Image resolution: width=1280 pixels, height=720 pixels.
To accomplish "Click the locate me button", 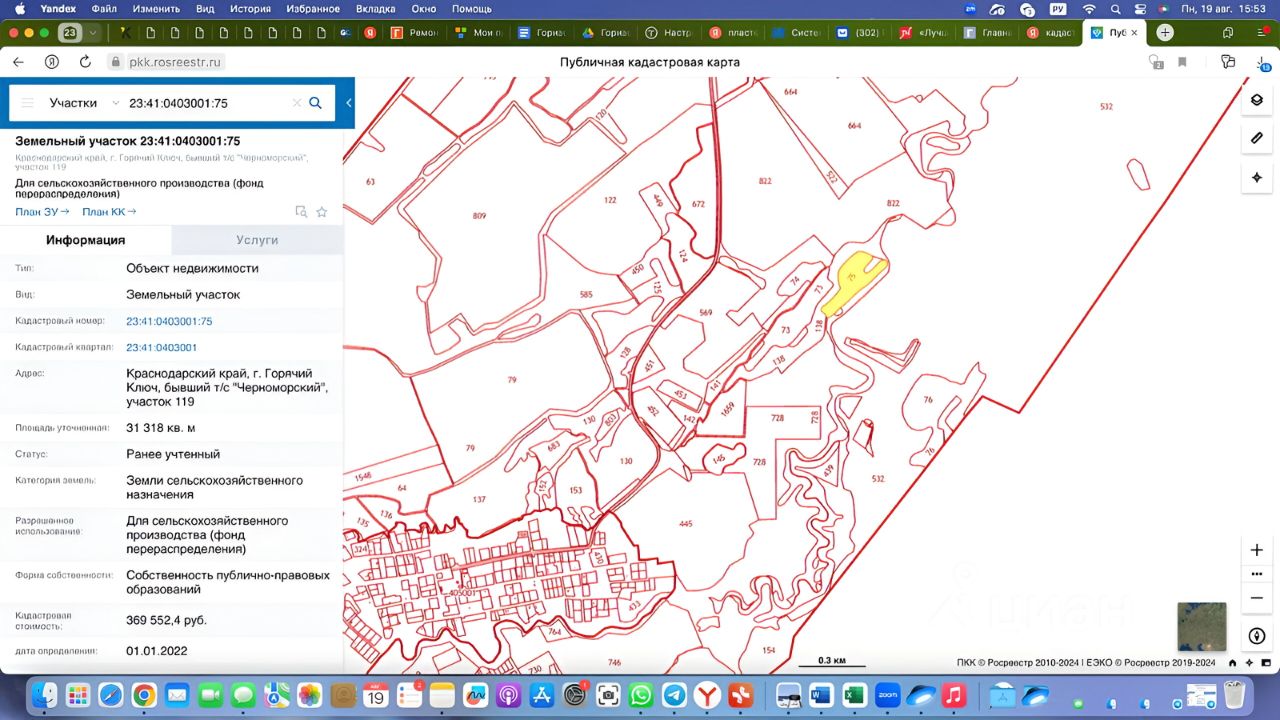I will click(x=1257, y=177).
